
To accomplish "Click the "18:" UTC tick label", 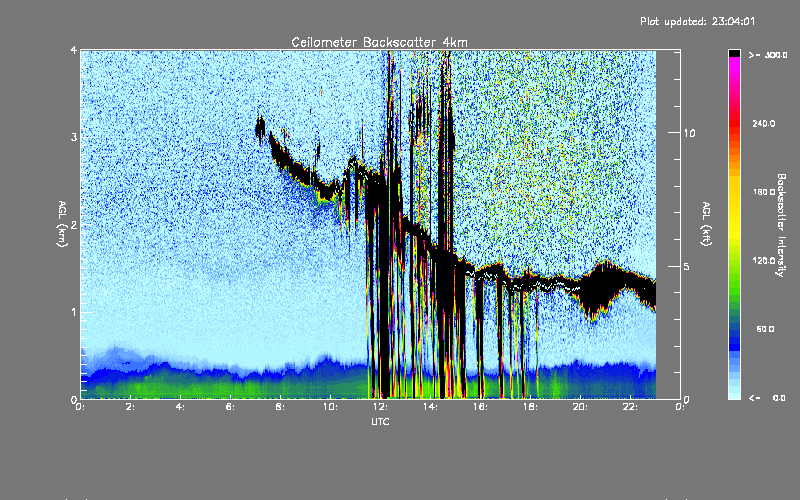I will point(530,407).
